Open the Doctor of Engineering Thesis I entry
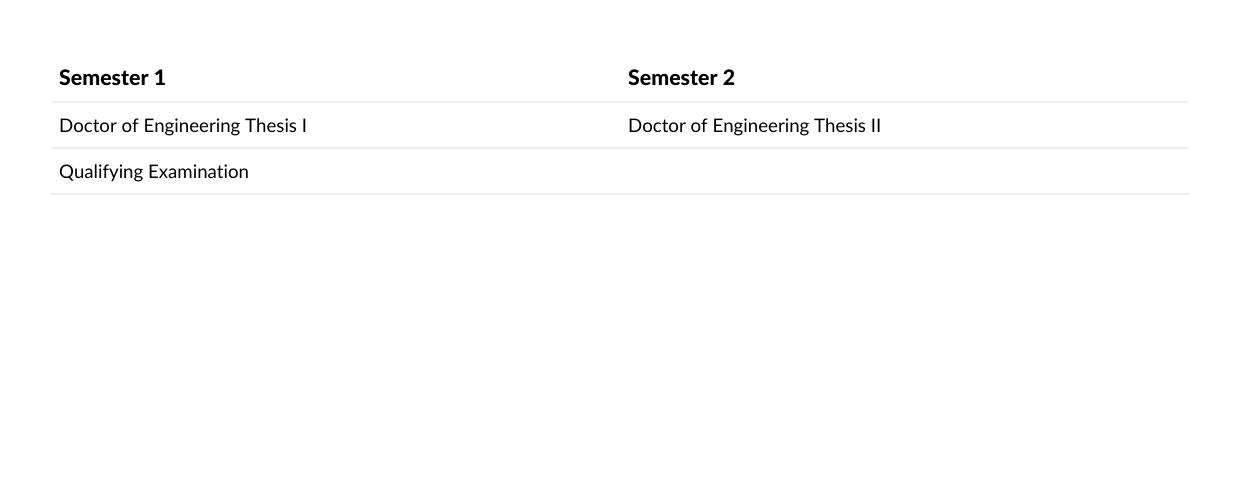1240x500 pixels. point(183,126)
